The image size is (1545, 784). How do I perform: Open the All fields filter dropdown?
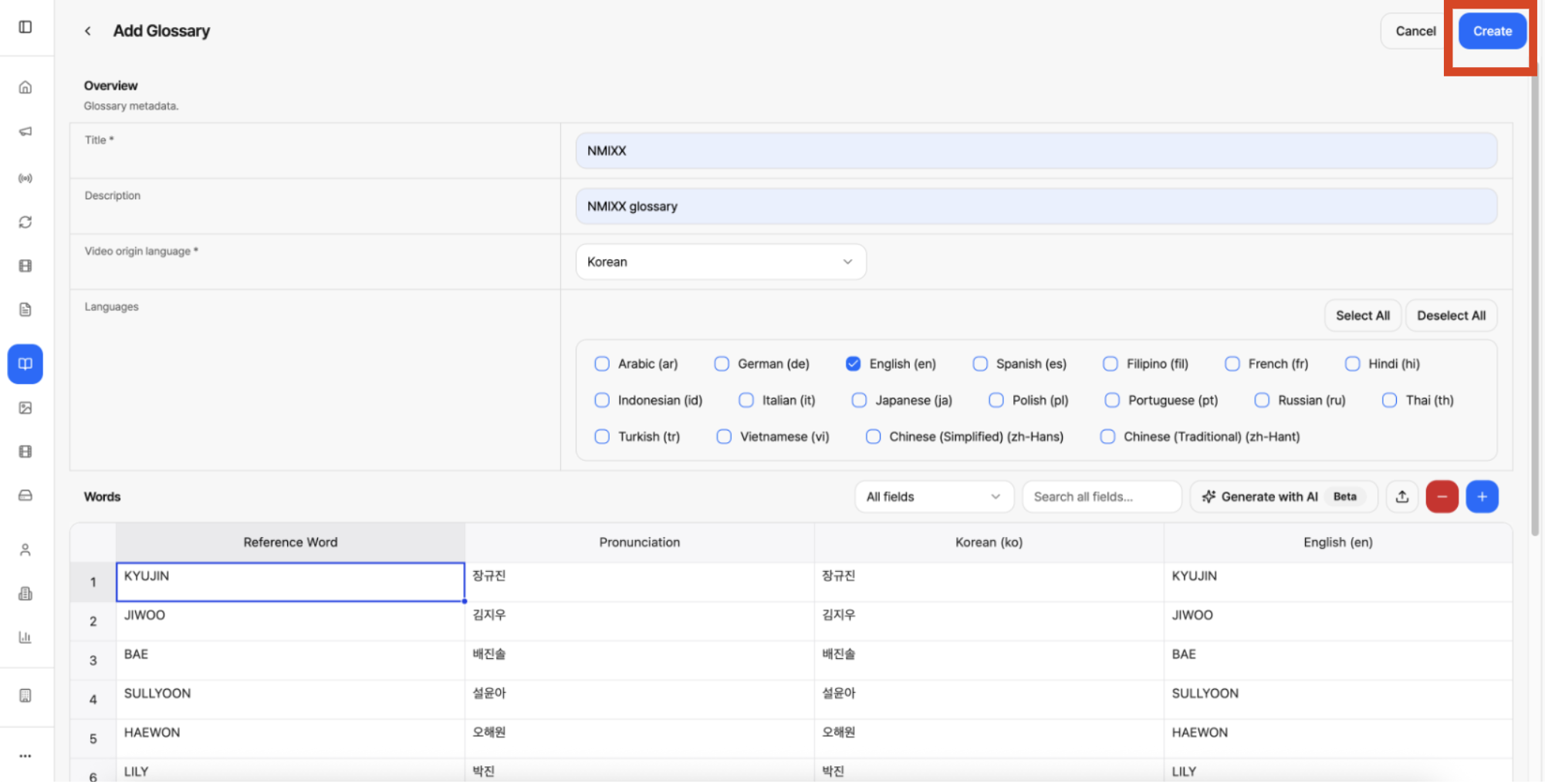pos(933,496)
